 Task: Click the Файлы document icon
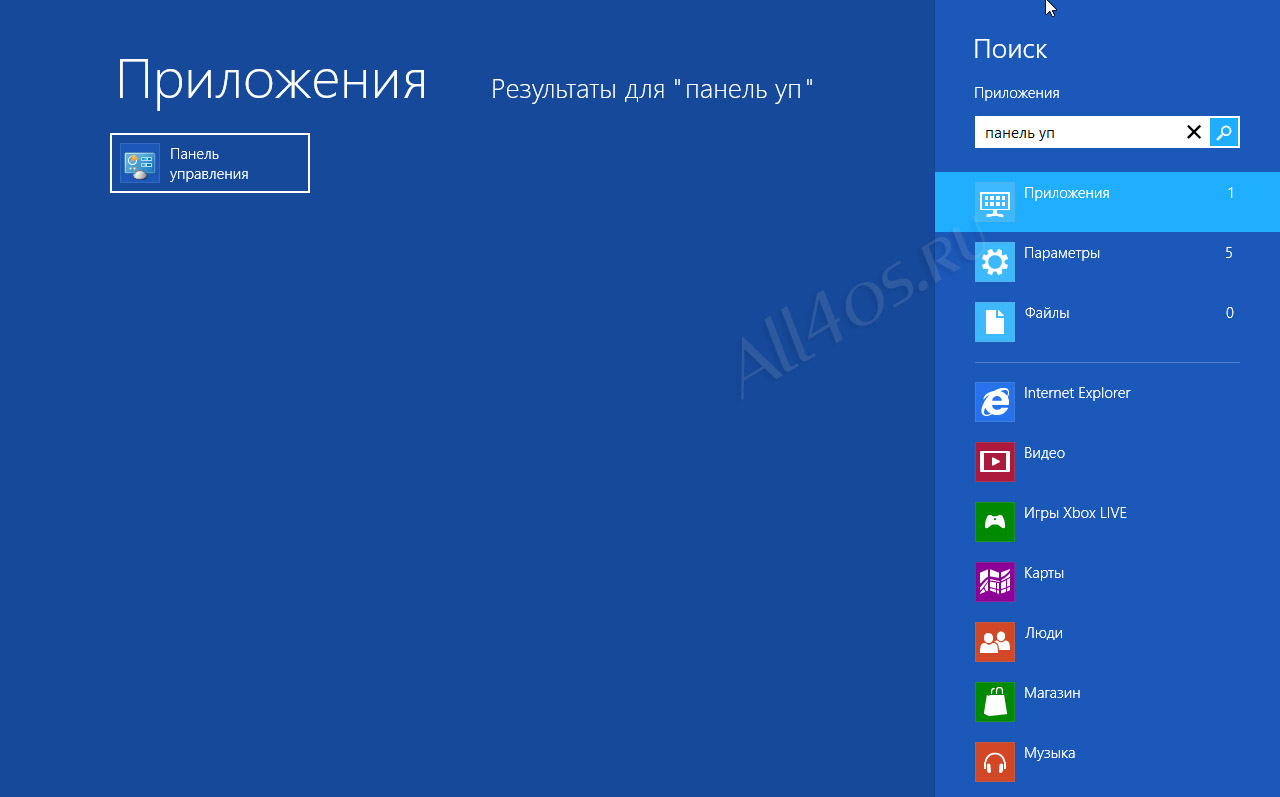[x=994, y=322]
